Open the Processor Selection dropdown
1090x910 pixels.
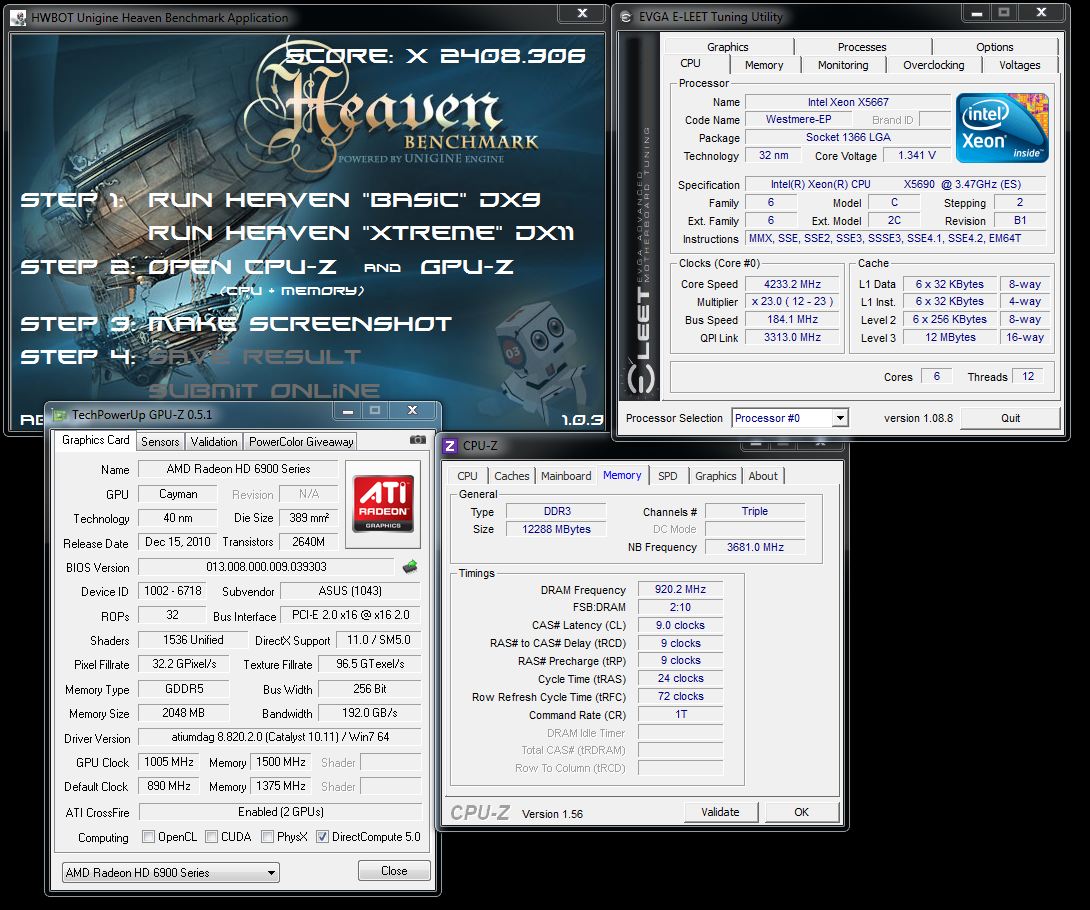click(790, 418)
